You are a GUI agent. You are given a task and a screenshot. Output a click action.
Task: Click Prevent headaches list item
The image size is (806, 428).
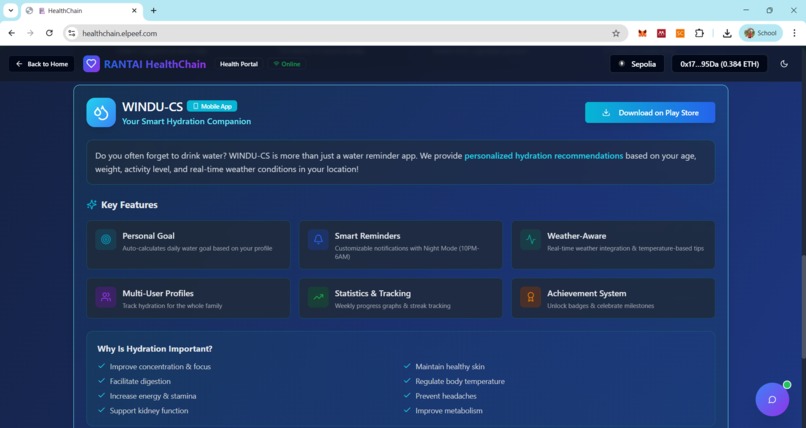click(446, 396)
